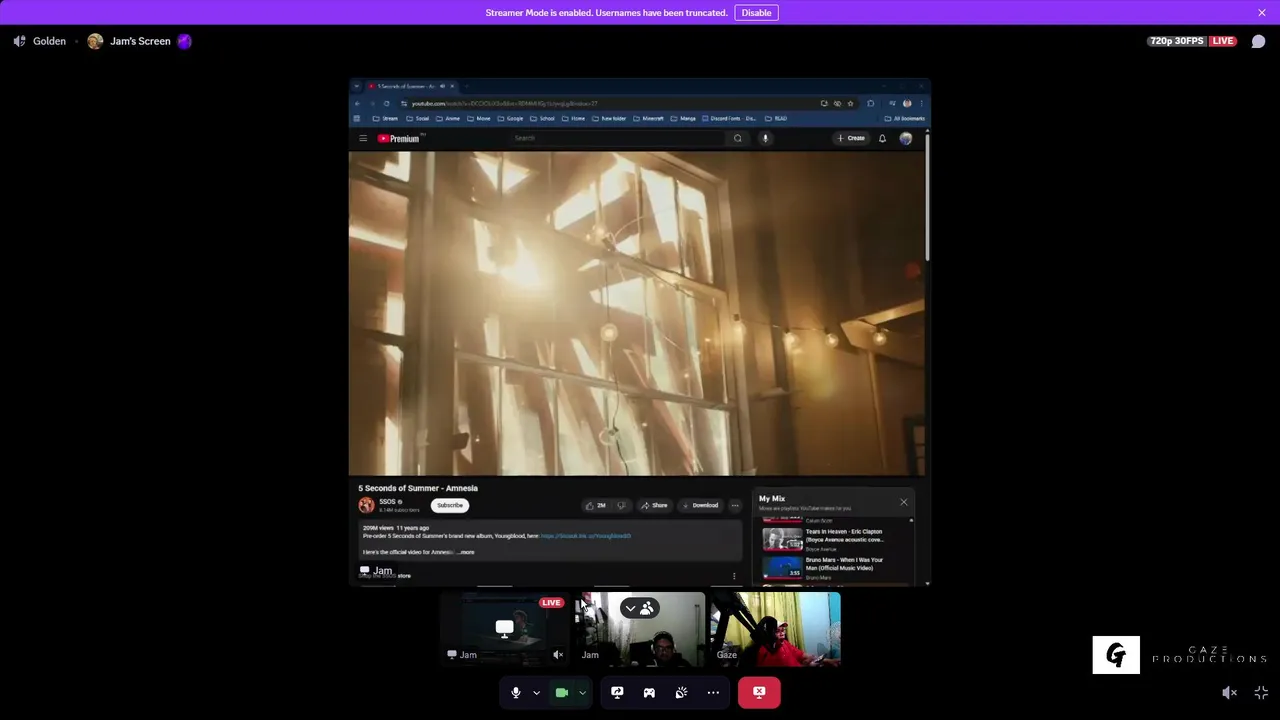
Task: Show the voice channel chat
Action: [x=1259, y=41]
